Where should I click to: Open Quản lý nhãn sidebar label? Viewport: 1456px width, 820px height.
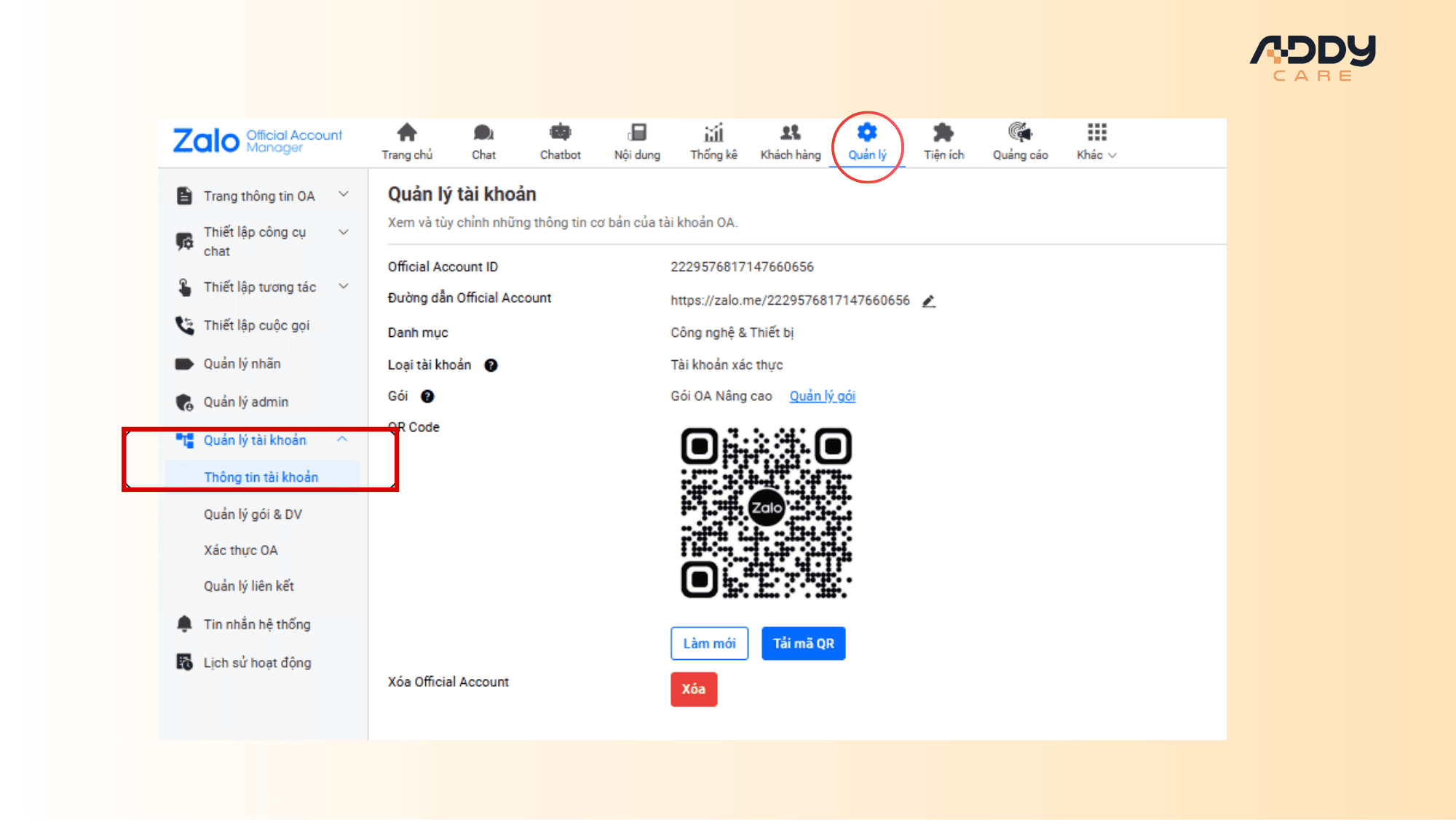click(242, 364)
